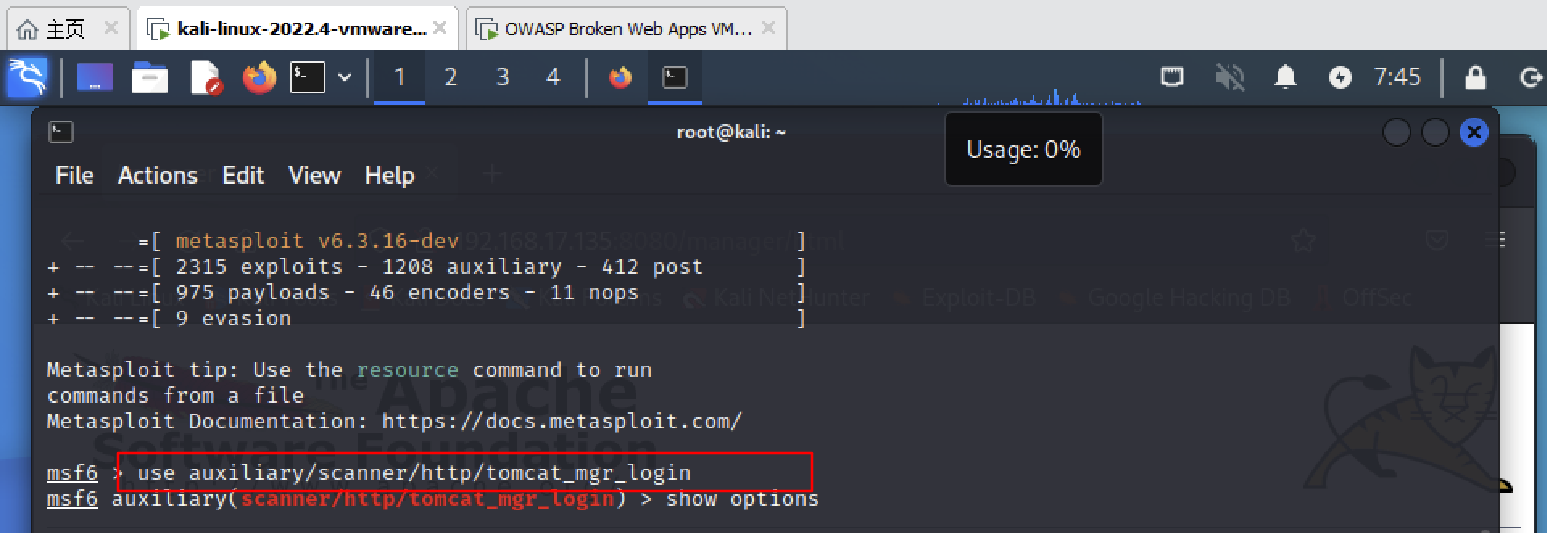This screenshot has width=1547, height=533.
Task: Switch to workspace 1
Action: tap(400, 78)
